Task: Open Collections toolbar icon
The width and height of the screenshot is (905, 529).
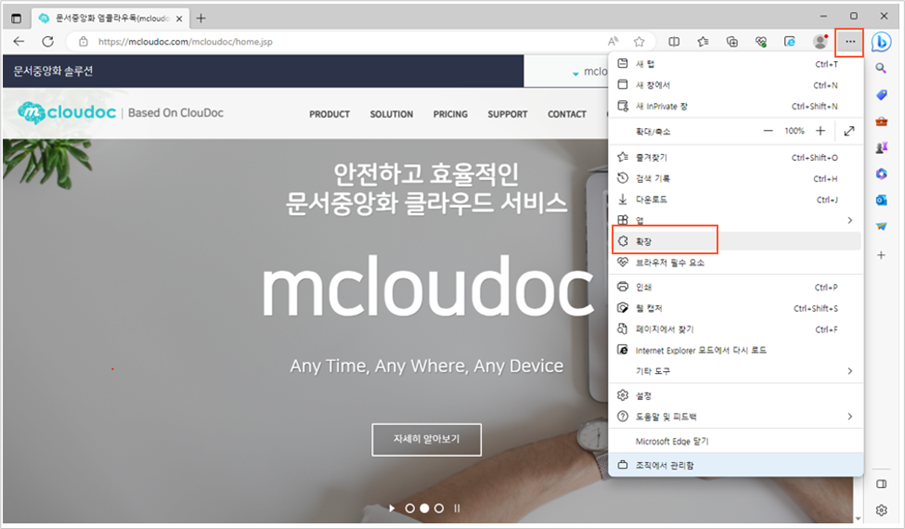Action: (x=732, y=42)
